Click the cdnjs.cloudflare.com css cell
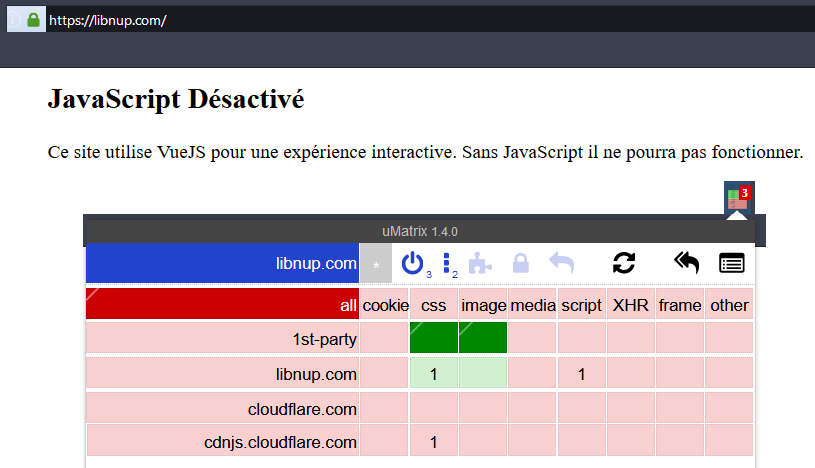815x468 pixels. tap(434, 441)
